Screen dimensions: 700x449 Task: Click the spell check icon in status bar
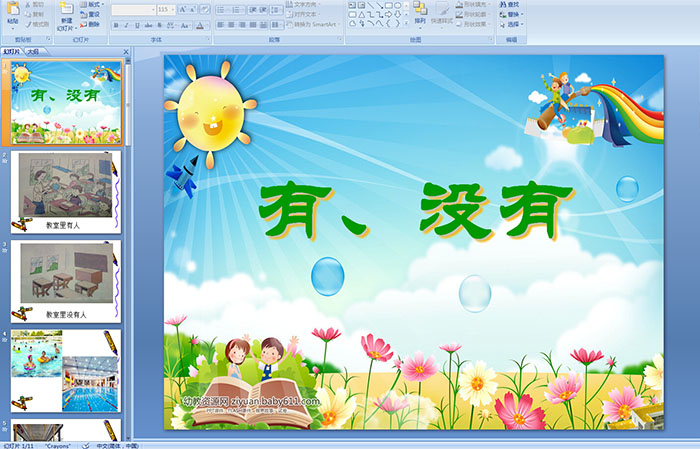point(86,445)
